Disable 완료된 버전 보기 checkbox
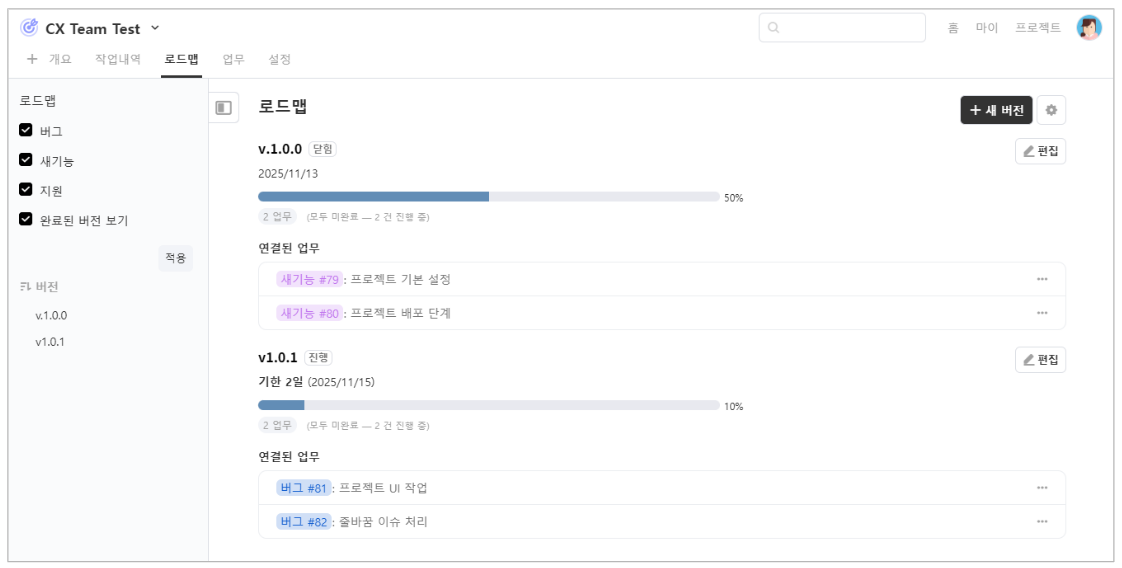This screenshot has width=1122, height=568. click(26, 219)
